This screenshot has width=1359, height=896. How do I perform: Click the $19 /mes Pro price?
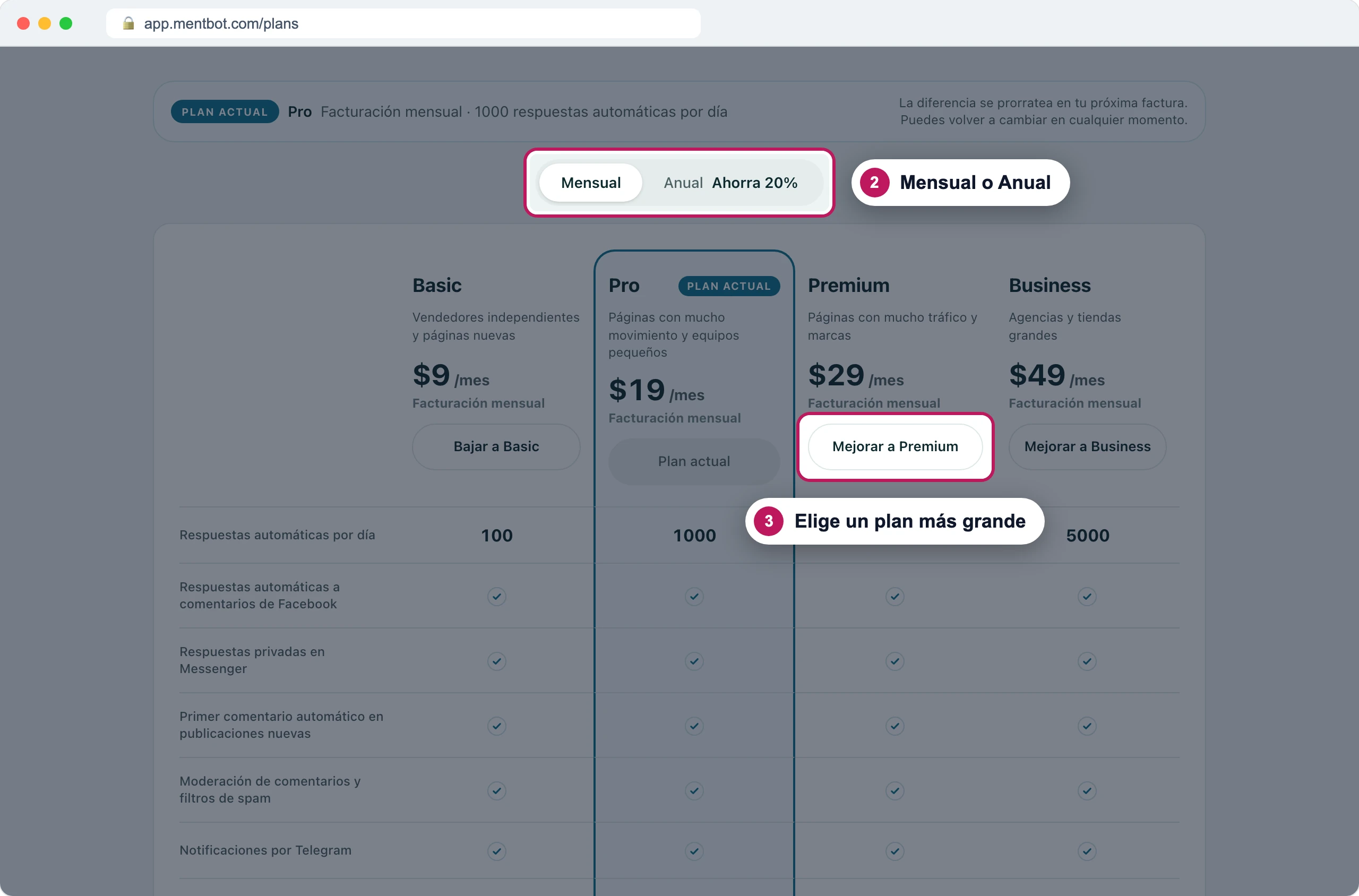(657, 390)
